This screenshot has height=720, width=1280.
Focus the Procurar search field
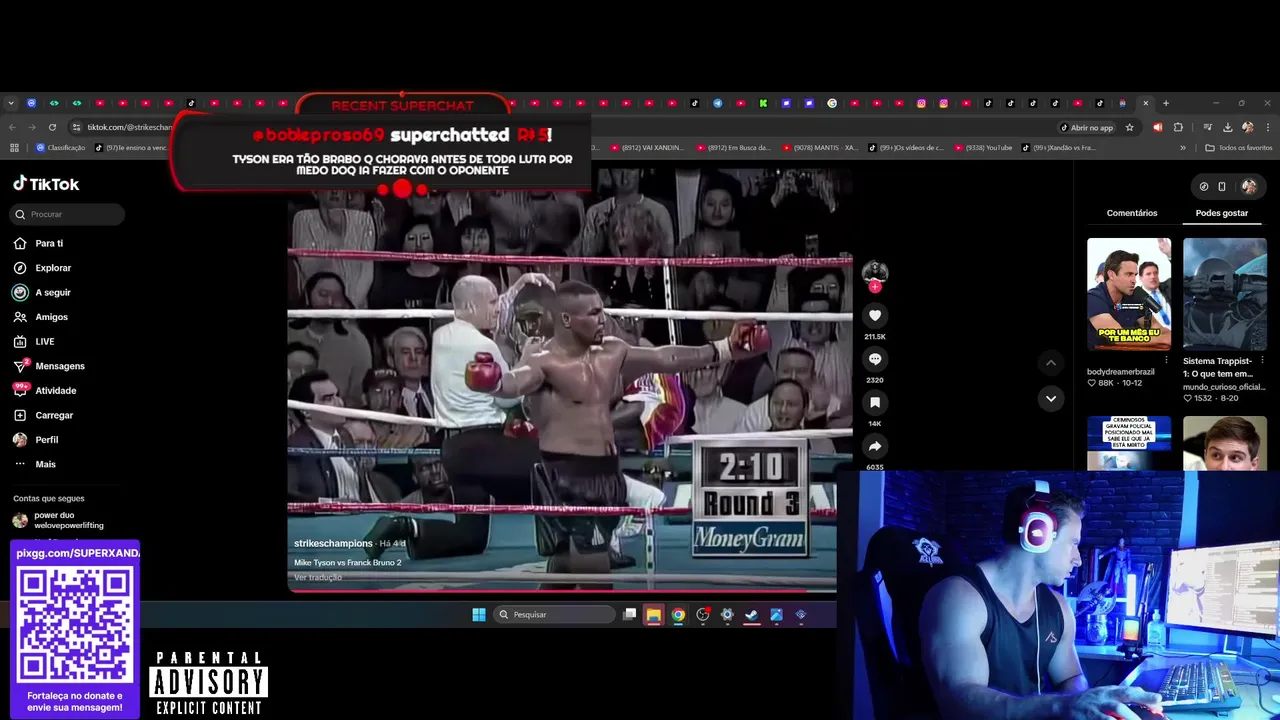coord(68,214)
